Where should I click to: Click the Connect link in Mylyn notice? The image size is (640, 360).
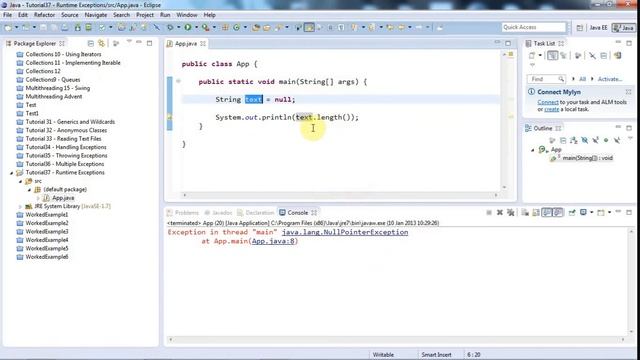tap(548, 102)
